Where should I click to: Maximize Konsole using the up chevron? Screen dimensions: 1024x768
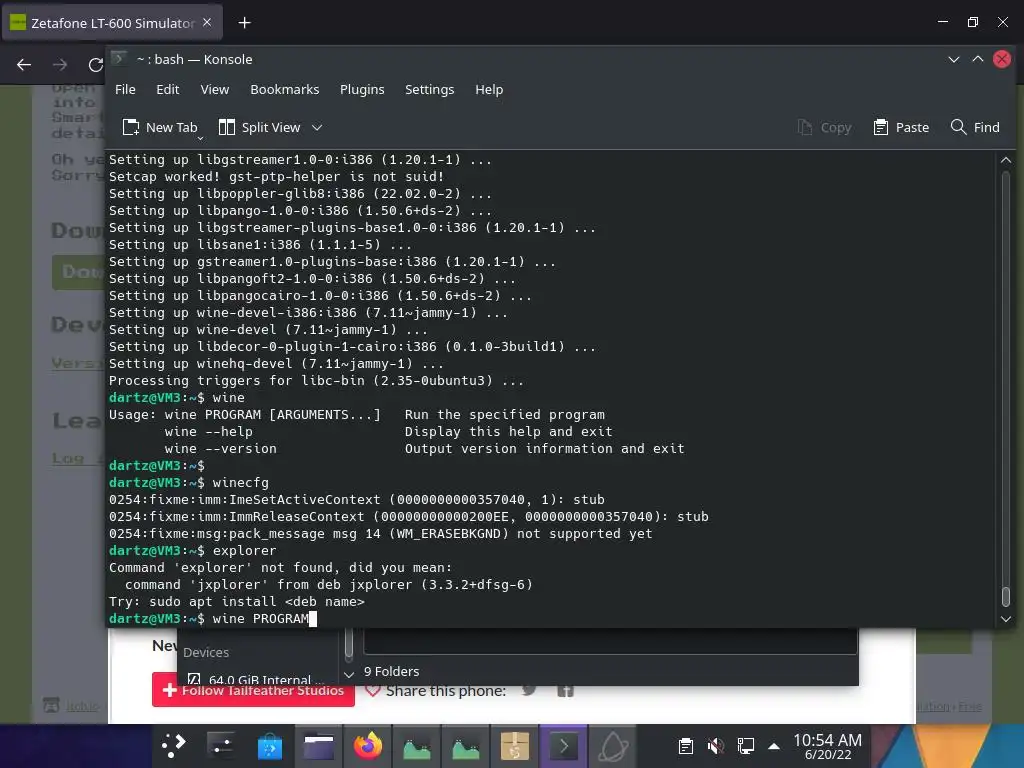click(978, 59)
